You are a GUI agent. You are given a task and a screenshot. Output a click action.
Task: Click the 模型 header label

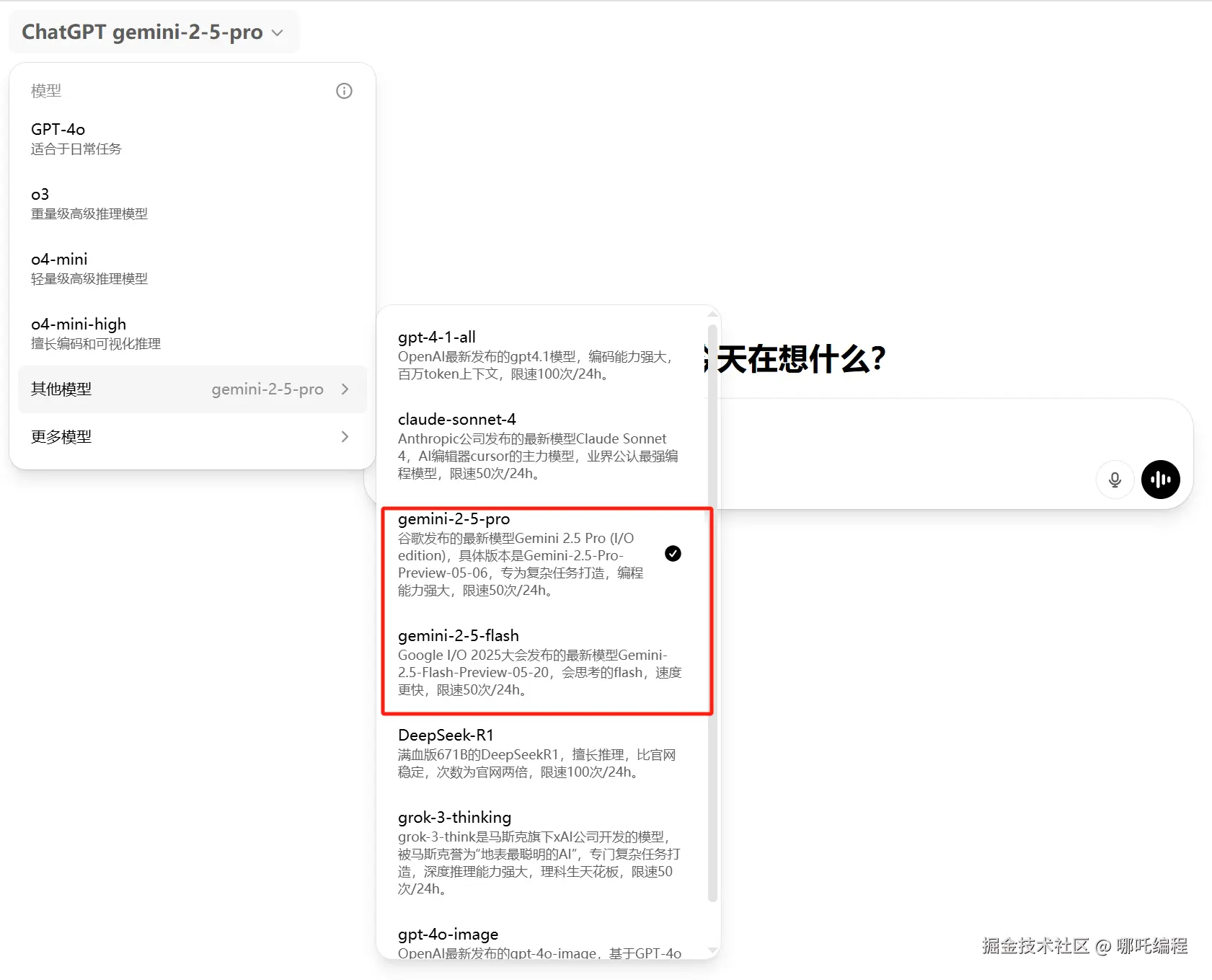(46, 91)
